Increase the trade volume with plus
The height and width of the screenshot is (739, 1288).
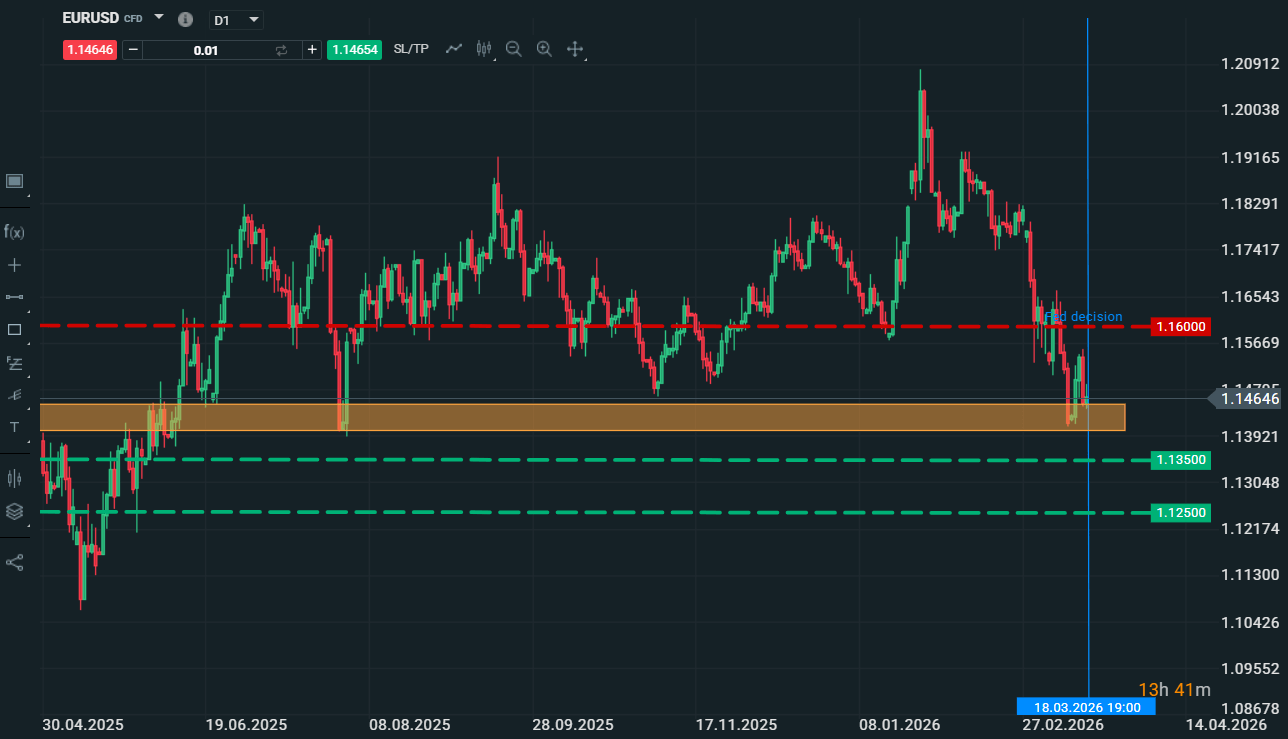[x=312, y=50]
